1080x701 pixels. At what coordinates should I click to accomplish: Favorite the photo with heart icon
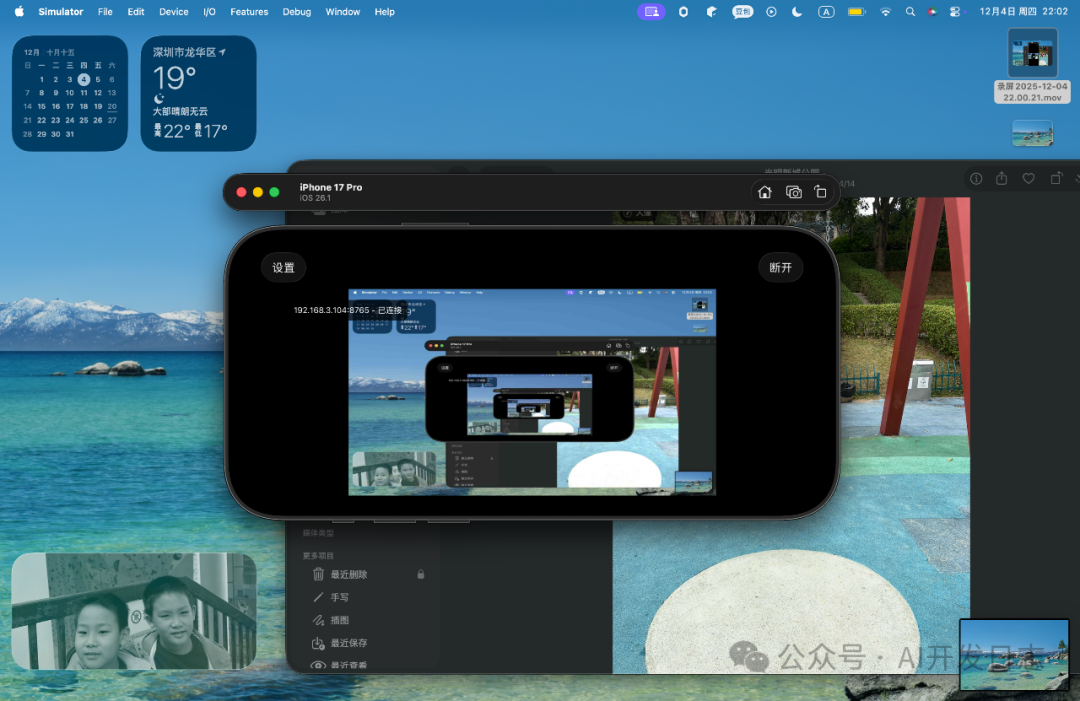click(1028, 178)
